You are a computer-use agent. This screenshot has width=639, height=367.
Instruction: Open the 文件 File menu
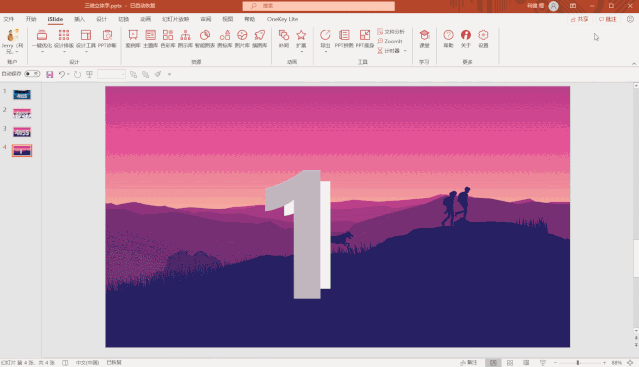[9, 19]
